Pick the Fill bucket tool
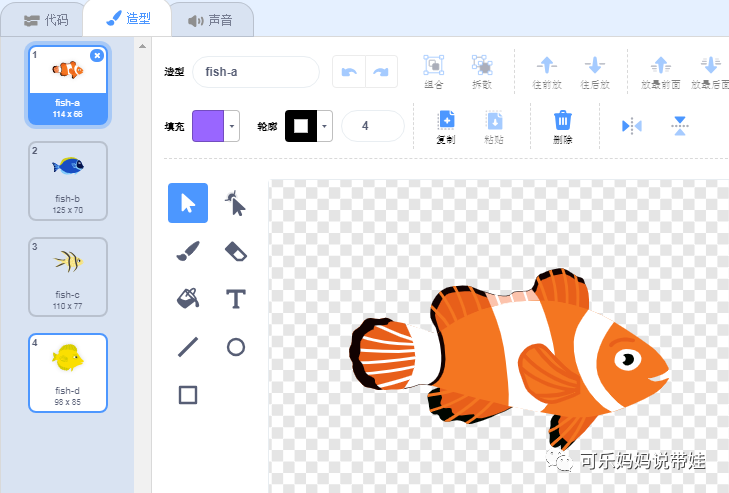Image resolution: width=729 pixels, height=493 pixels. (188, 299)
